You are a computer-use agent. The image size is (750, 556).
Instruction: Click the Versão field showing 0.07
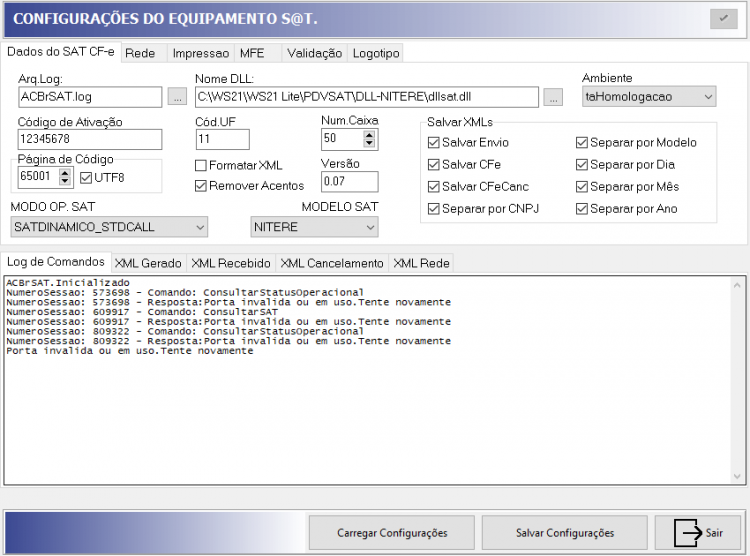[x=350, y=181]
